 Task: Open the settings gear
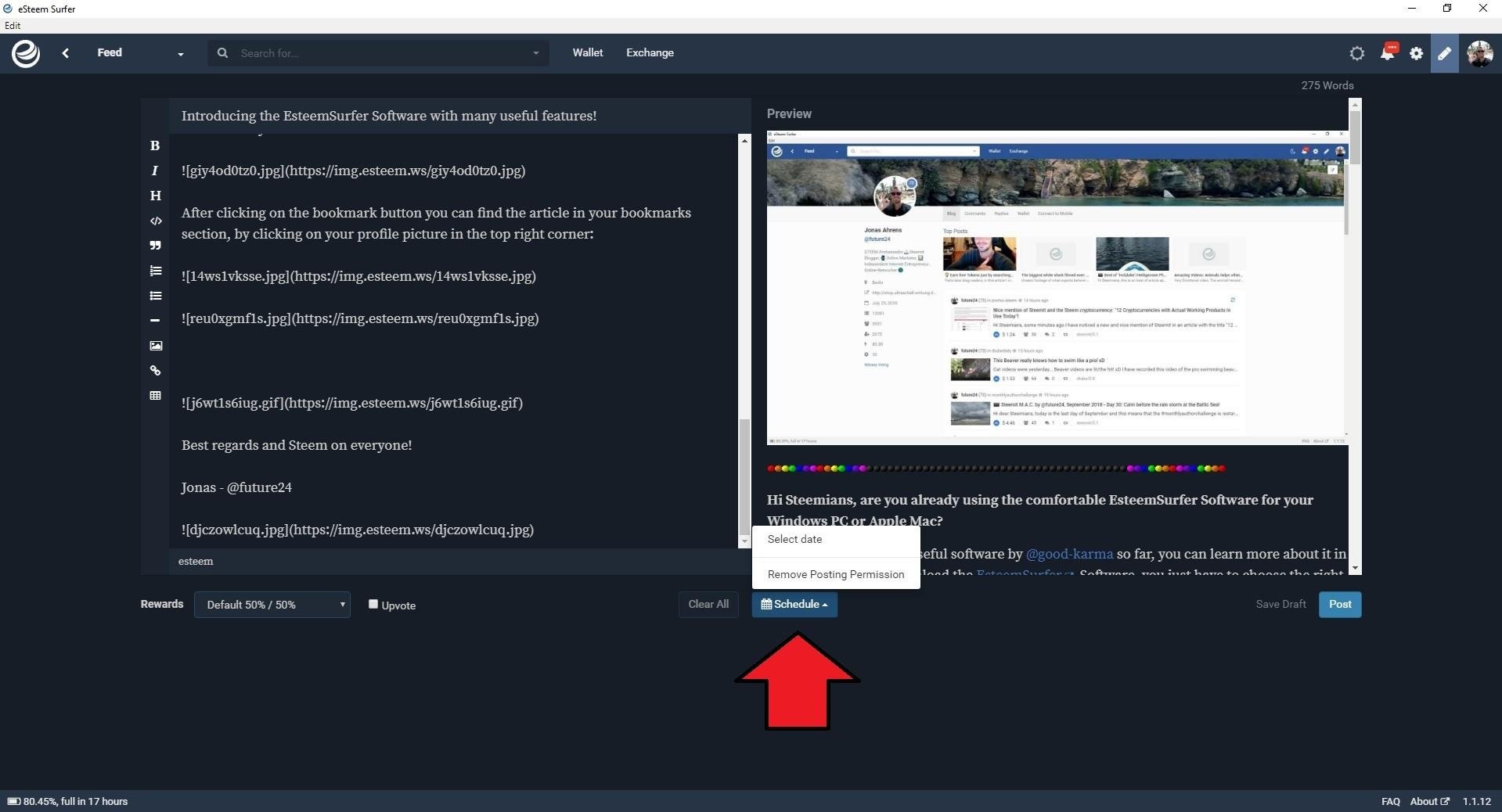pos(1417,53)
